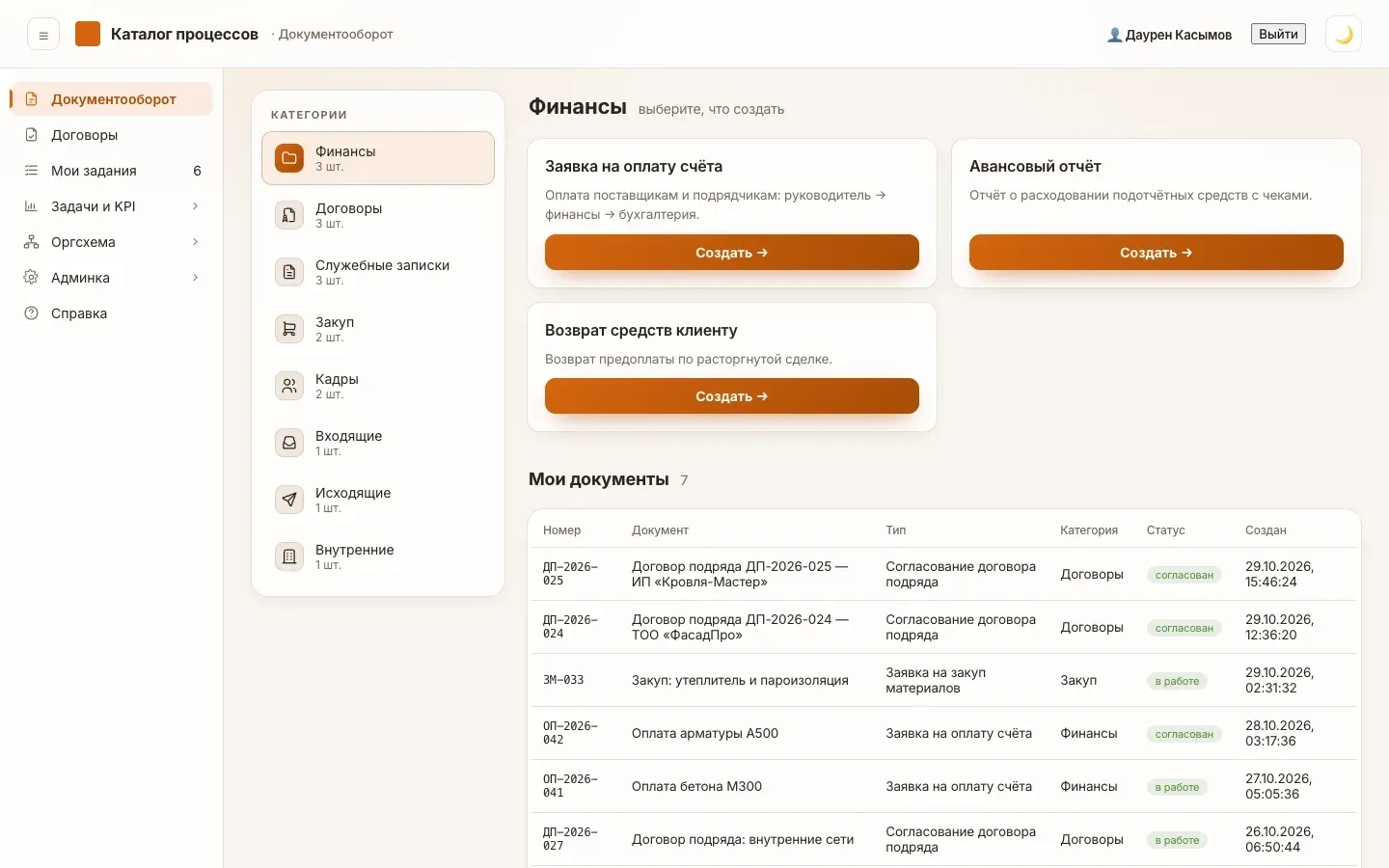Image resolution: width=1389 pixels, height=868 pixels.
Task: Toggle dark mode with the moon icon
Action: (x=1344, y=35)
